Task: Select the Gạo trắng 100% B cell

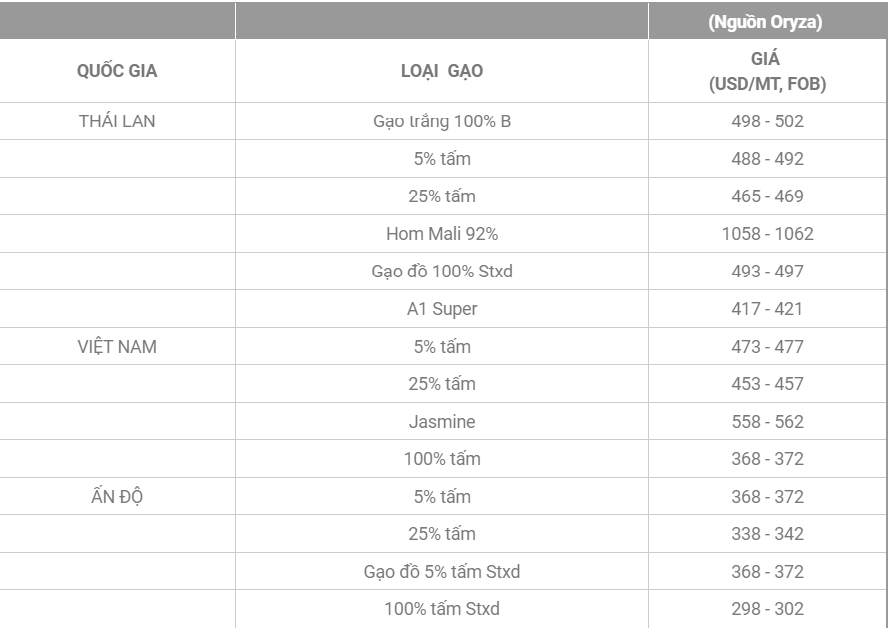Action: pos(442,121)
